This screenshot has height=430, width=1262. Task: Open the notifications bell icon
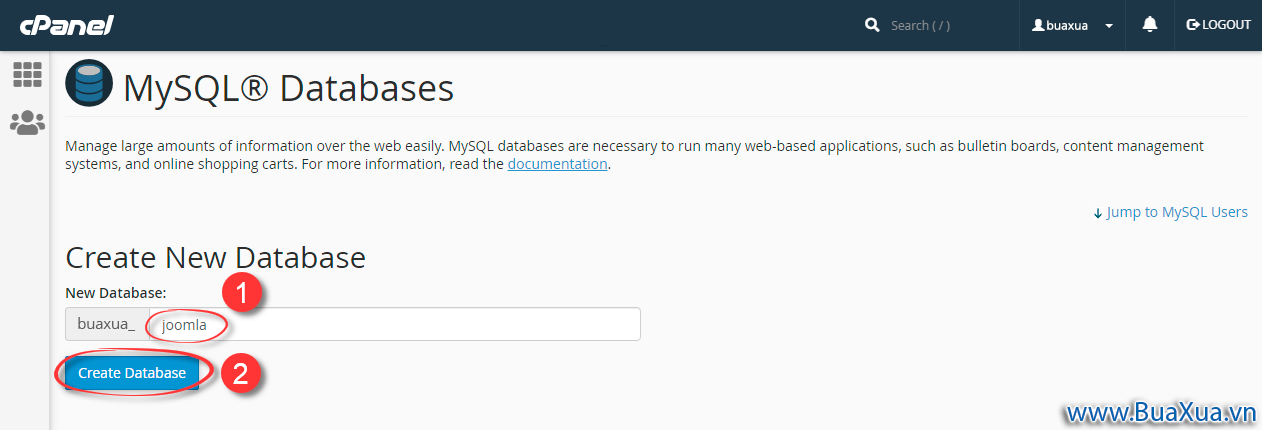pyautogui.click(x=1150, y=25)
